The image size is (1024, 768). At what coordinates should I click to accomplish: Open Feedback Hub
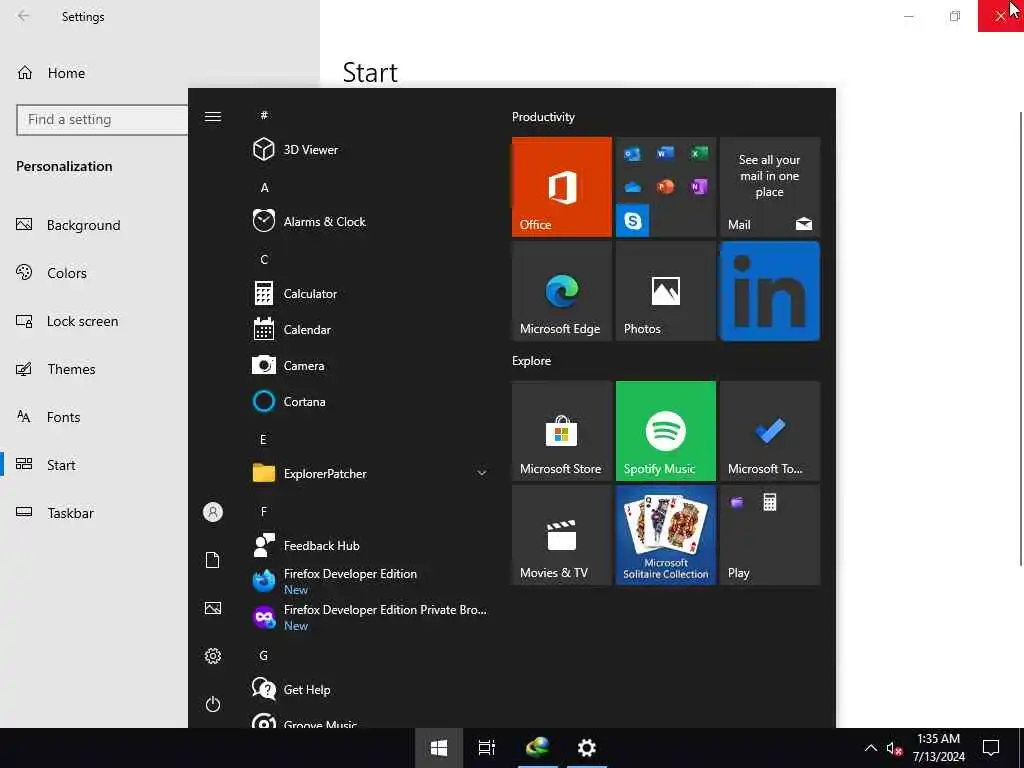[370, 545]
